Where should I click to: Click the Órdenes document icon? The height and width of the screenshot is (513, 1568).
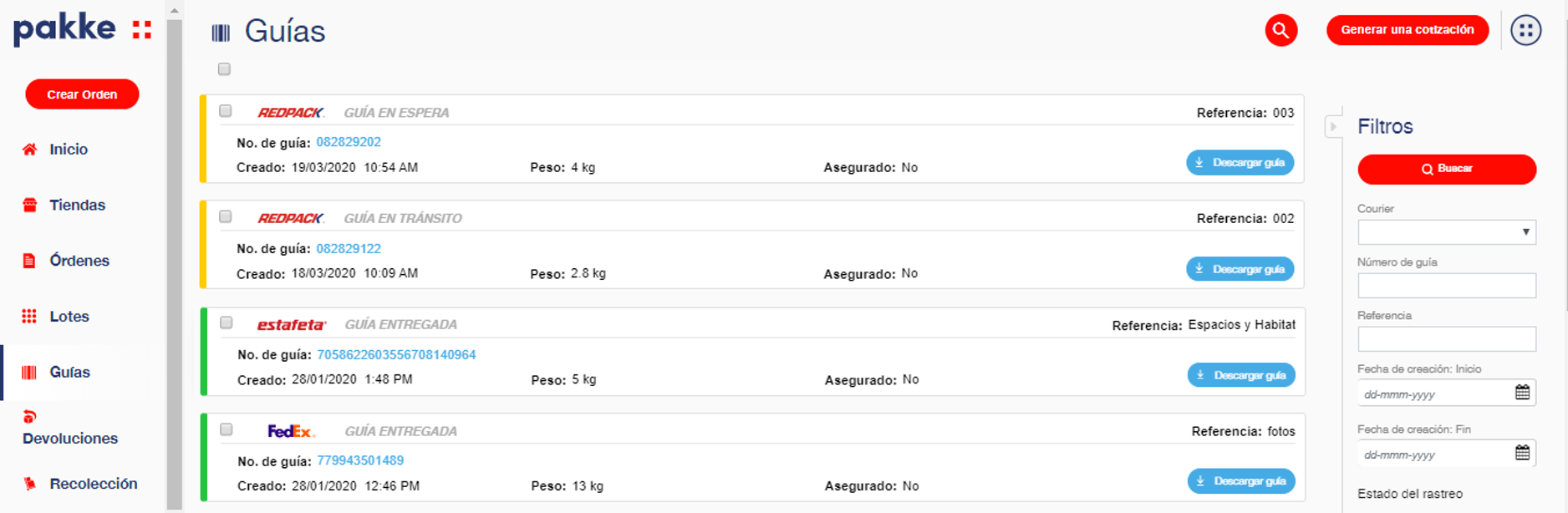pyautogui.click(x=29, y=261)
